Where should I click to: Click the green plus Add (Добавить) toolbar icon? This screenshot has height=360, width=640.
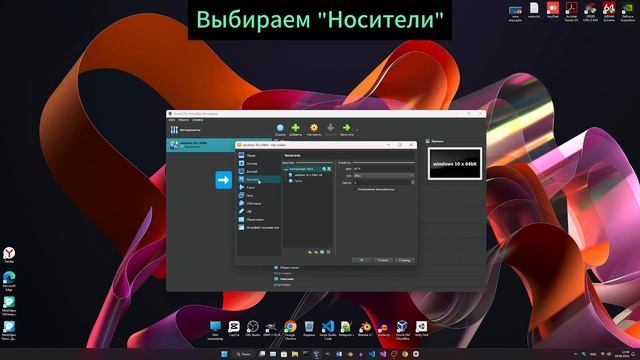click(296, 130)
